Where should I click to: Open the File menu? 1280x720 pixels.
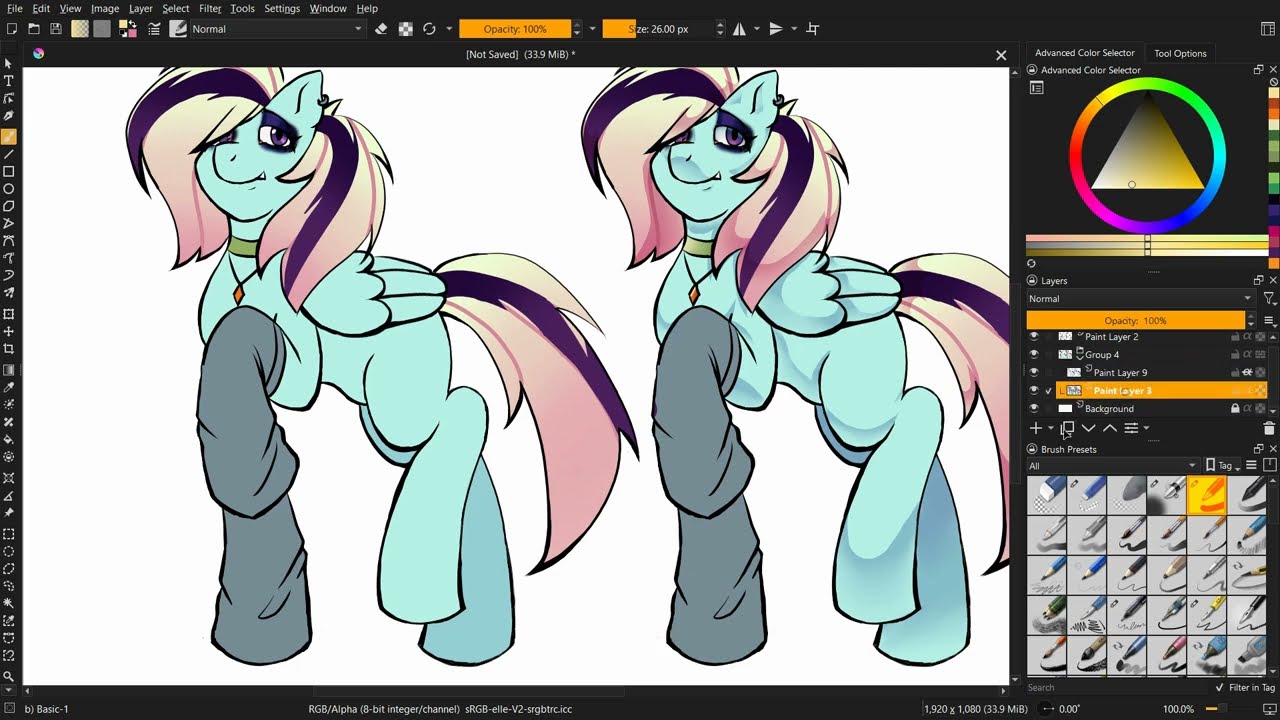point(14,8)
